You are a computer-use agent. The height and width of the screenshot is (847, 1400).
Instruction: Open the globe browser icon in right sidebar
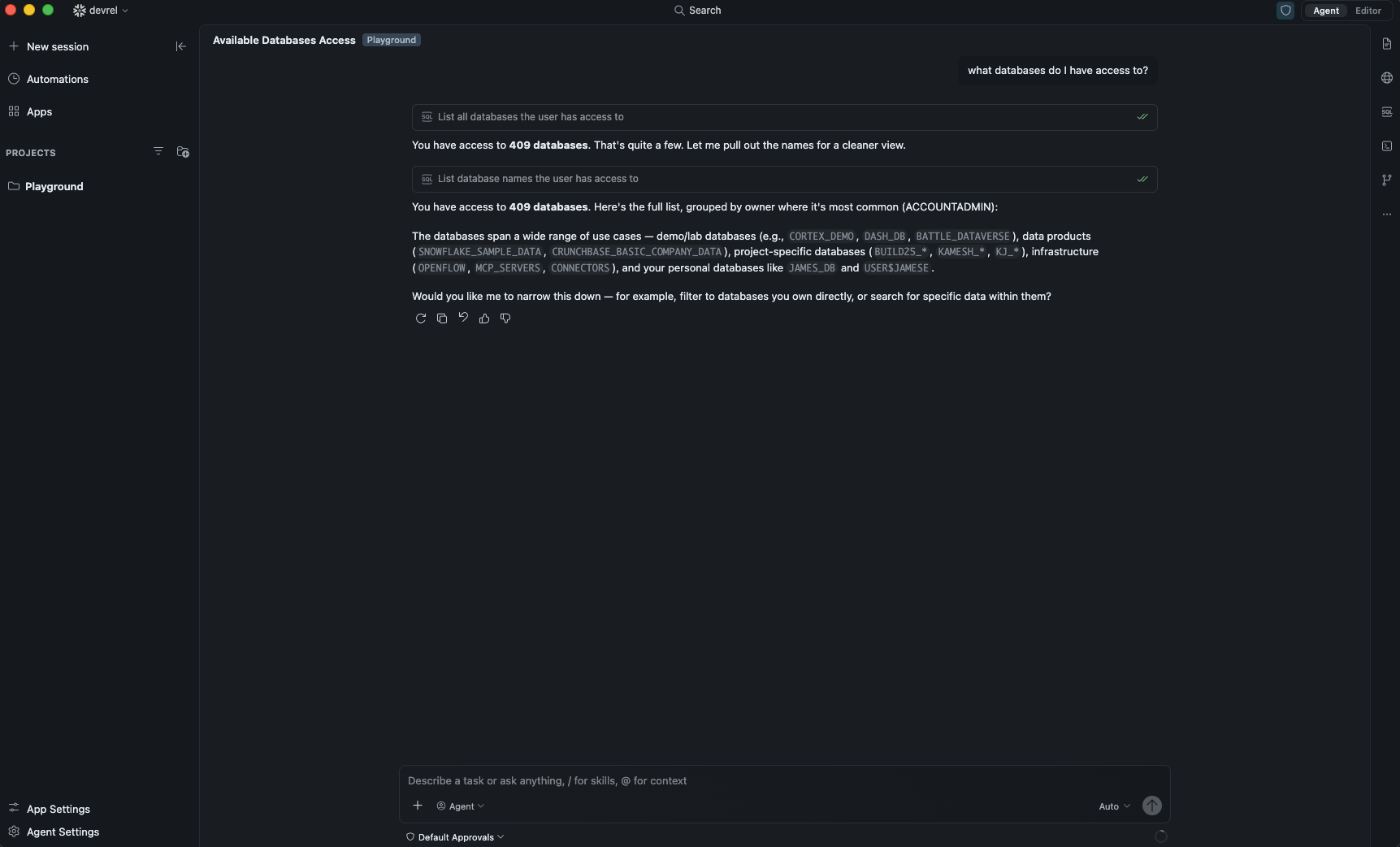(1387, 78)
